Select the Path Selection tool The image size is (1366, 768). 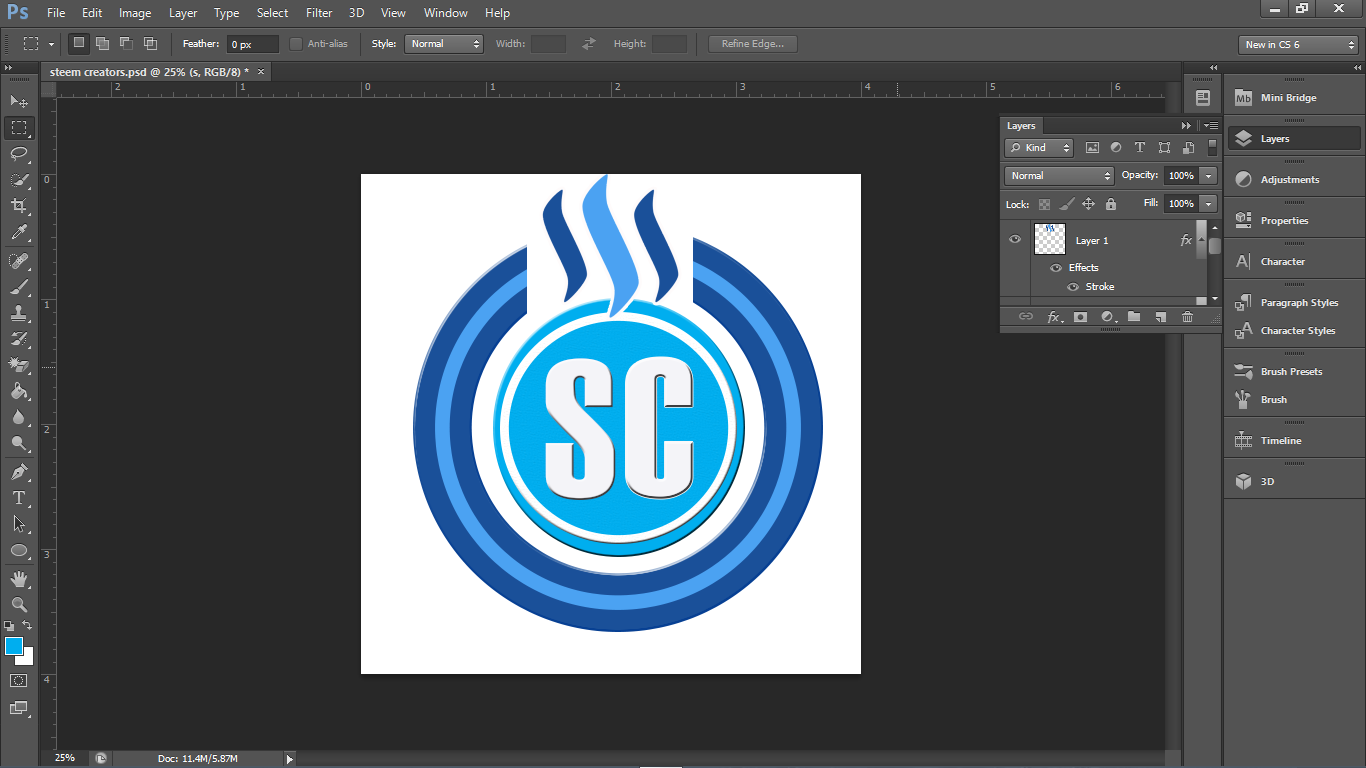[19, 524]
